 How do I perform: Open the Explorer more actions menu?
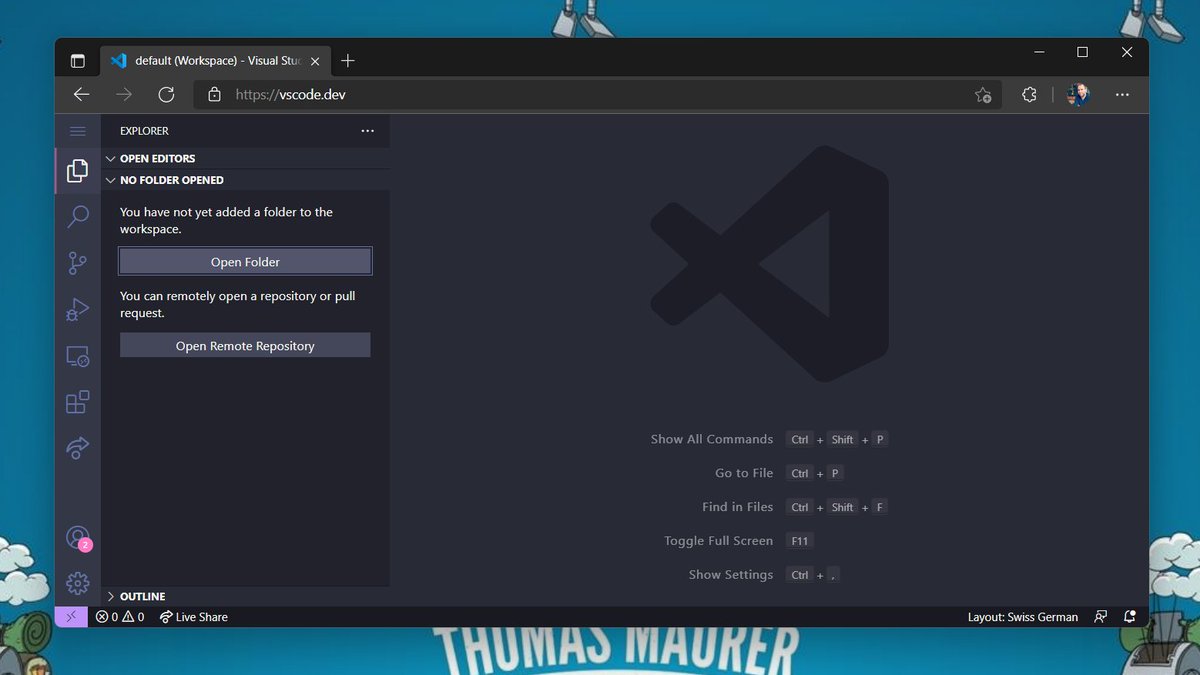click(x=367, y=130)
